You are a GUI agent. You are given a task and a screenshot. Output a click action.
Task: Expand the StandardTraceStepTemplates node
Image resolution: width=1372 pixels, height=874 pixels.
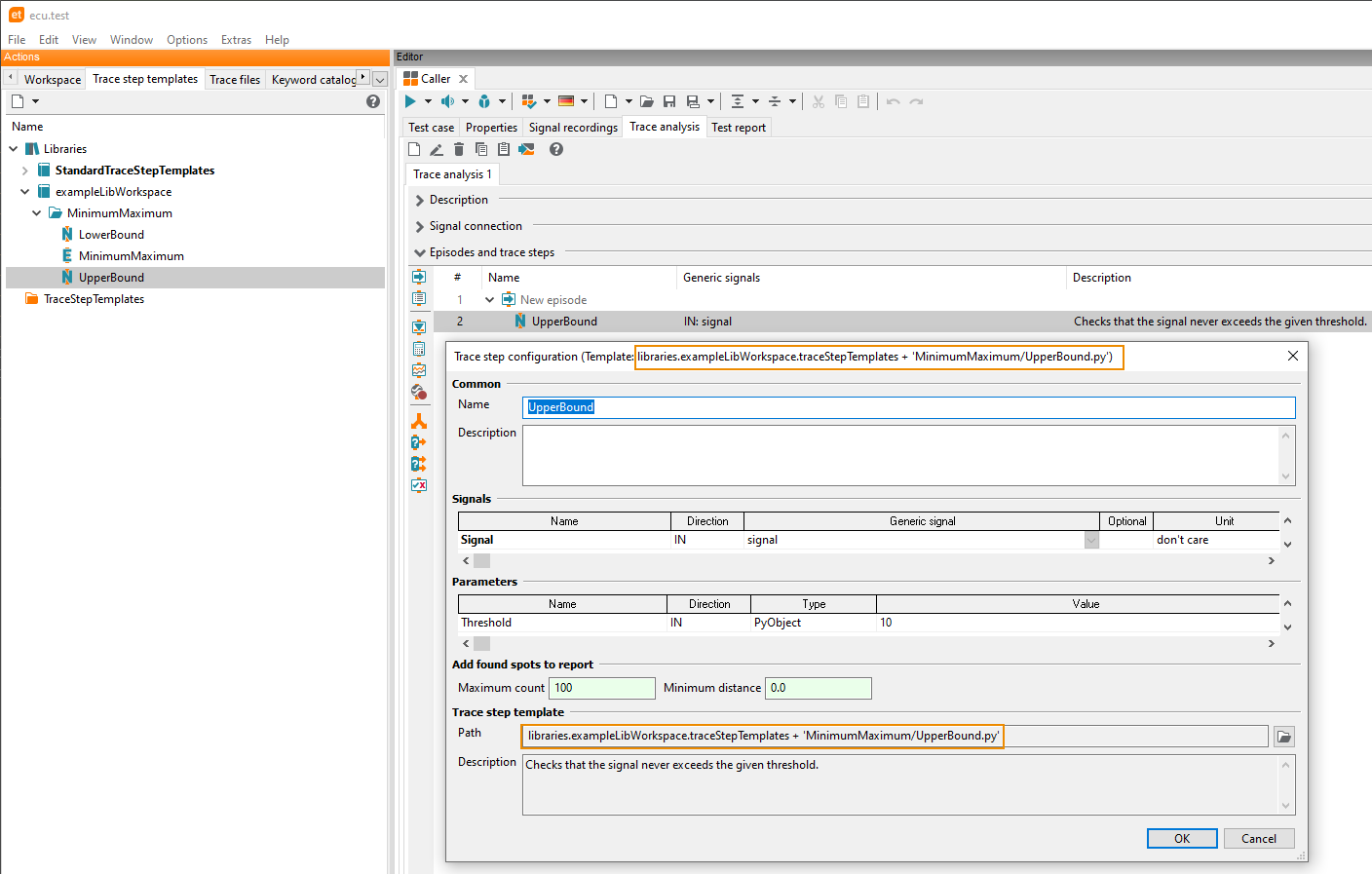(25, 171)
